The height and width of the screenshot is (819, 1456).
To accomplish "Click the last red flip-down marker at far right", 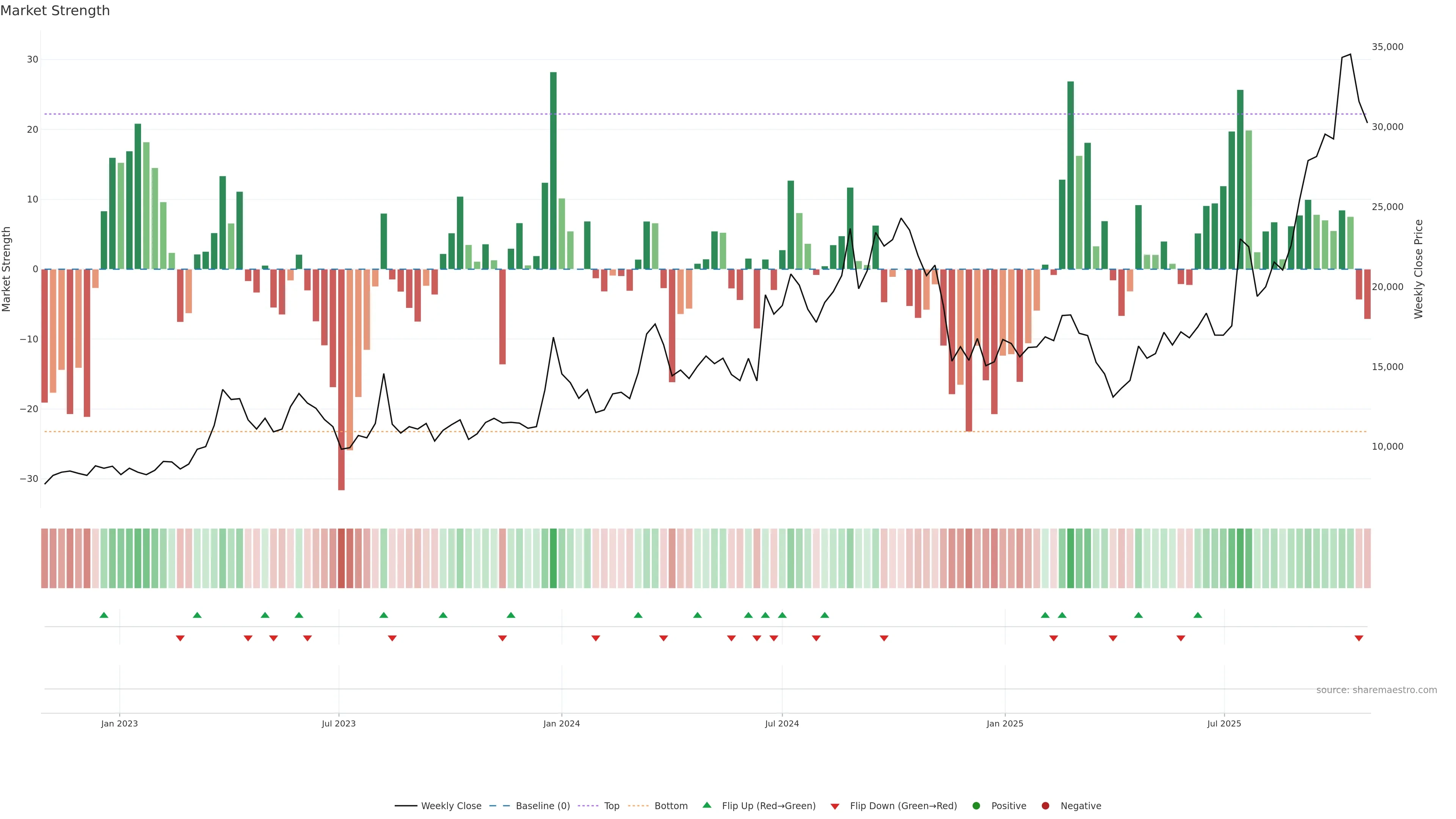I will click(1359, 638).
